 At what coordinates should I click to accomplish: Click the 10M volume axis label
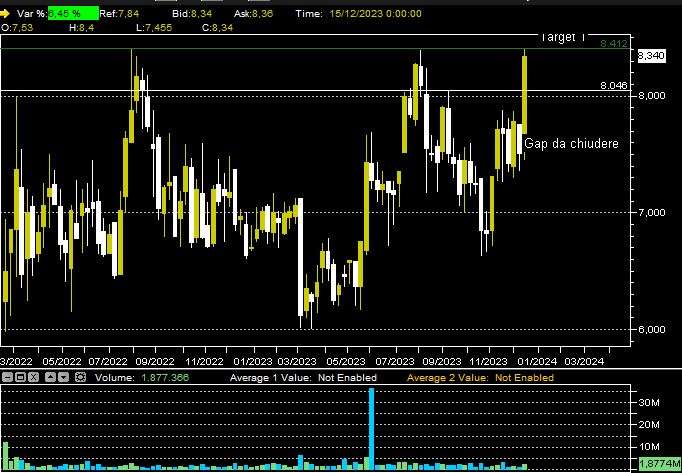649,447
